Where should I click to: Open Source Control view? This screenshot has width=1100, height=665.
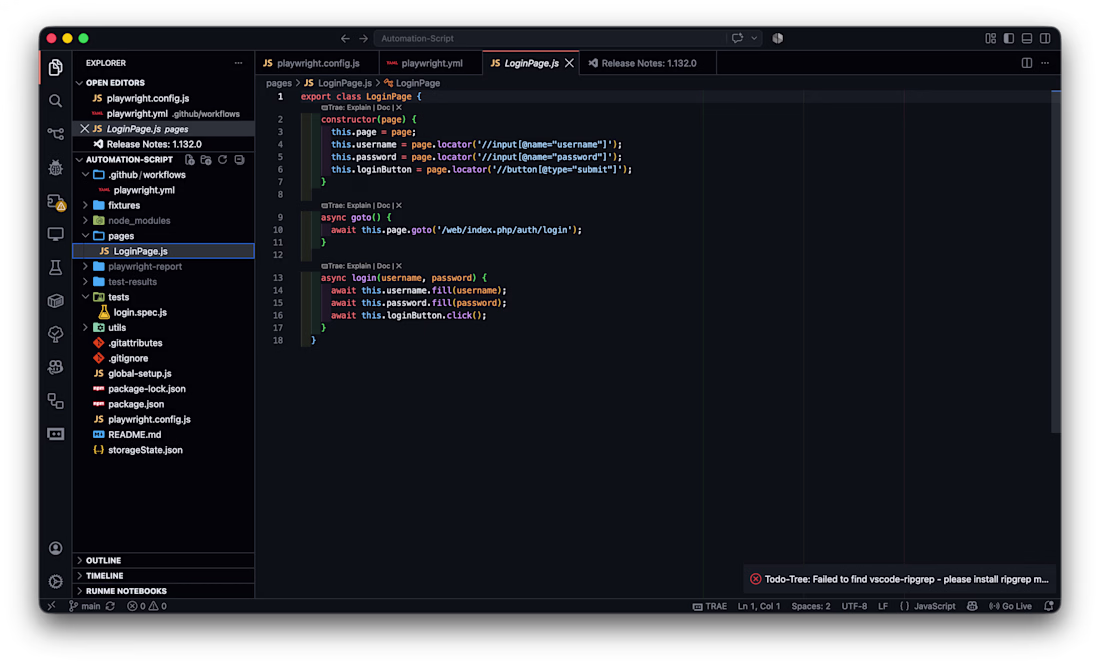click(x=55, y=133)
